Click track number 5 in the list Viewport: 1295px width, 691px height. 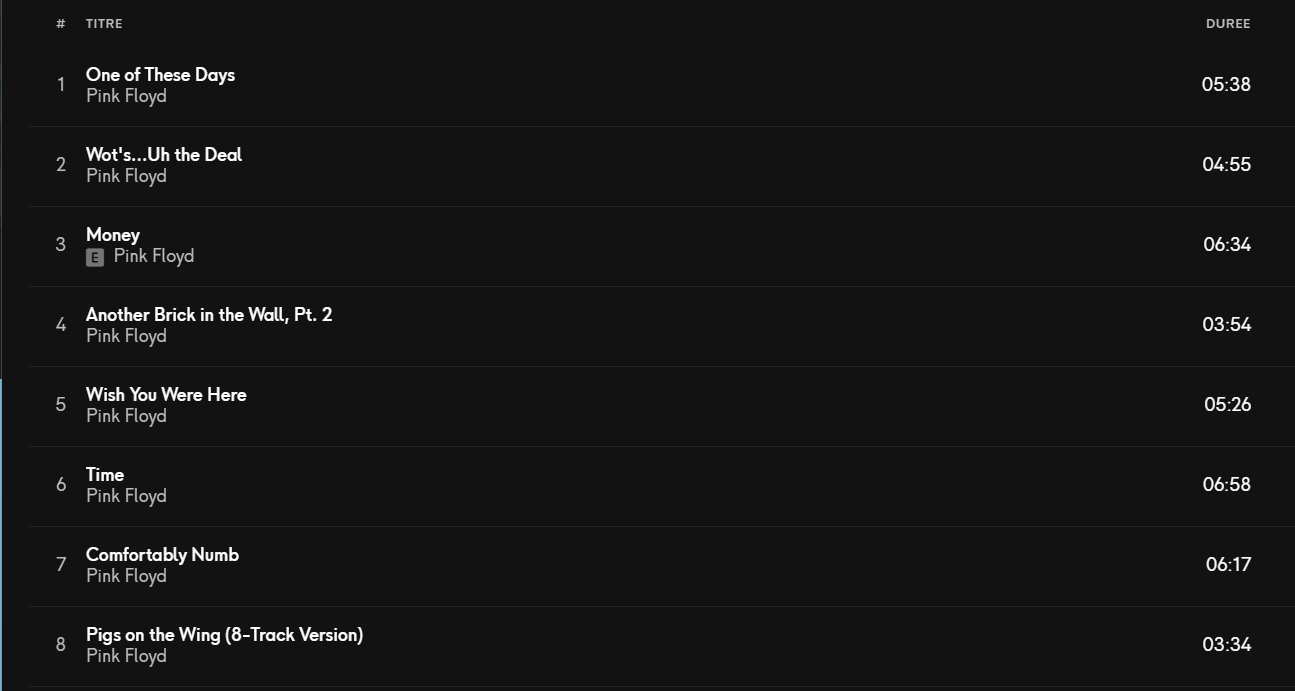click(61, 405)
